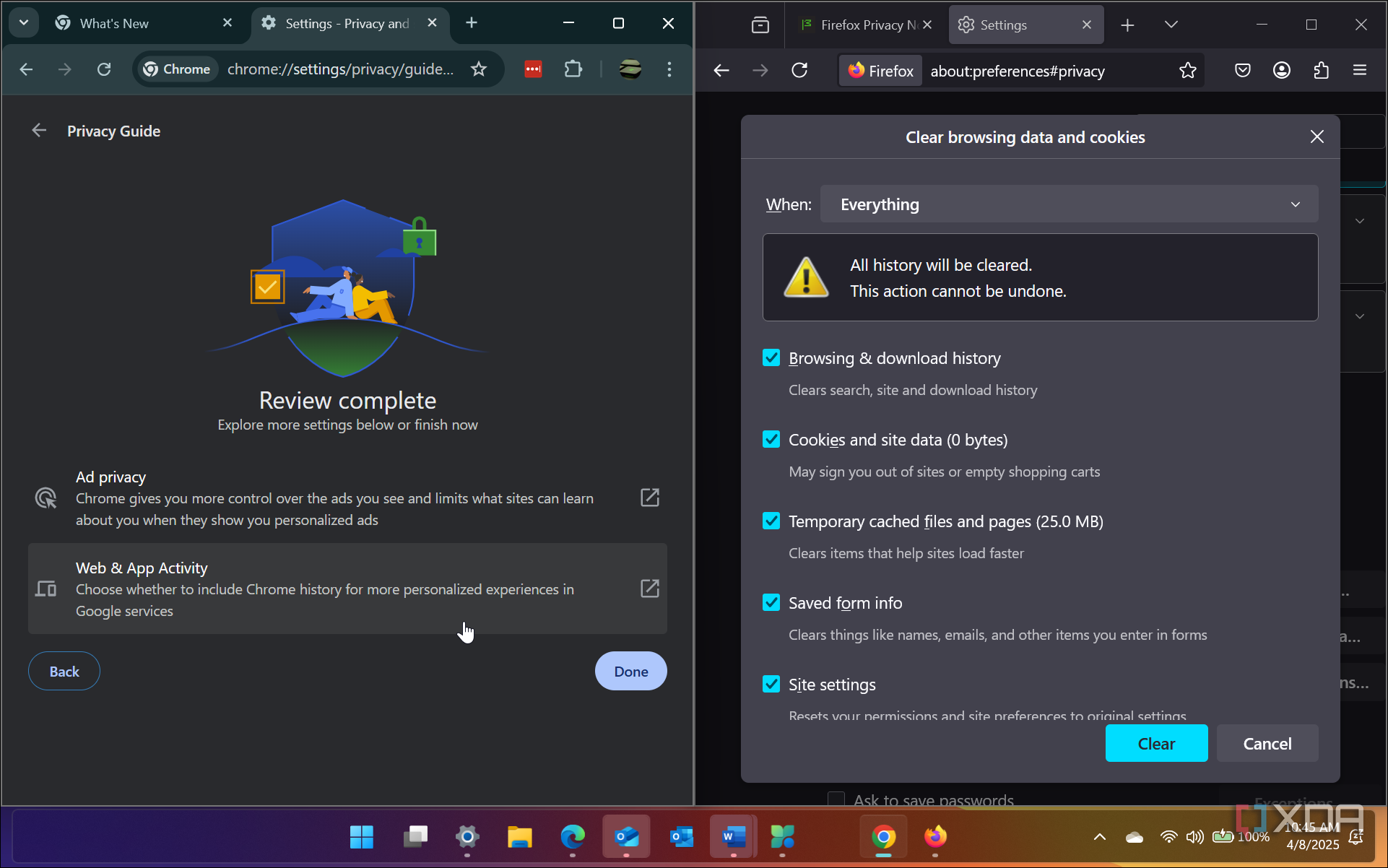Viewport: 1388px width, 868px height.
Task: Open the Ad privacy external link icon
Action: click(650, 498)
